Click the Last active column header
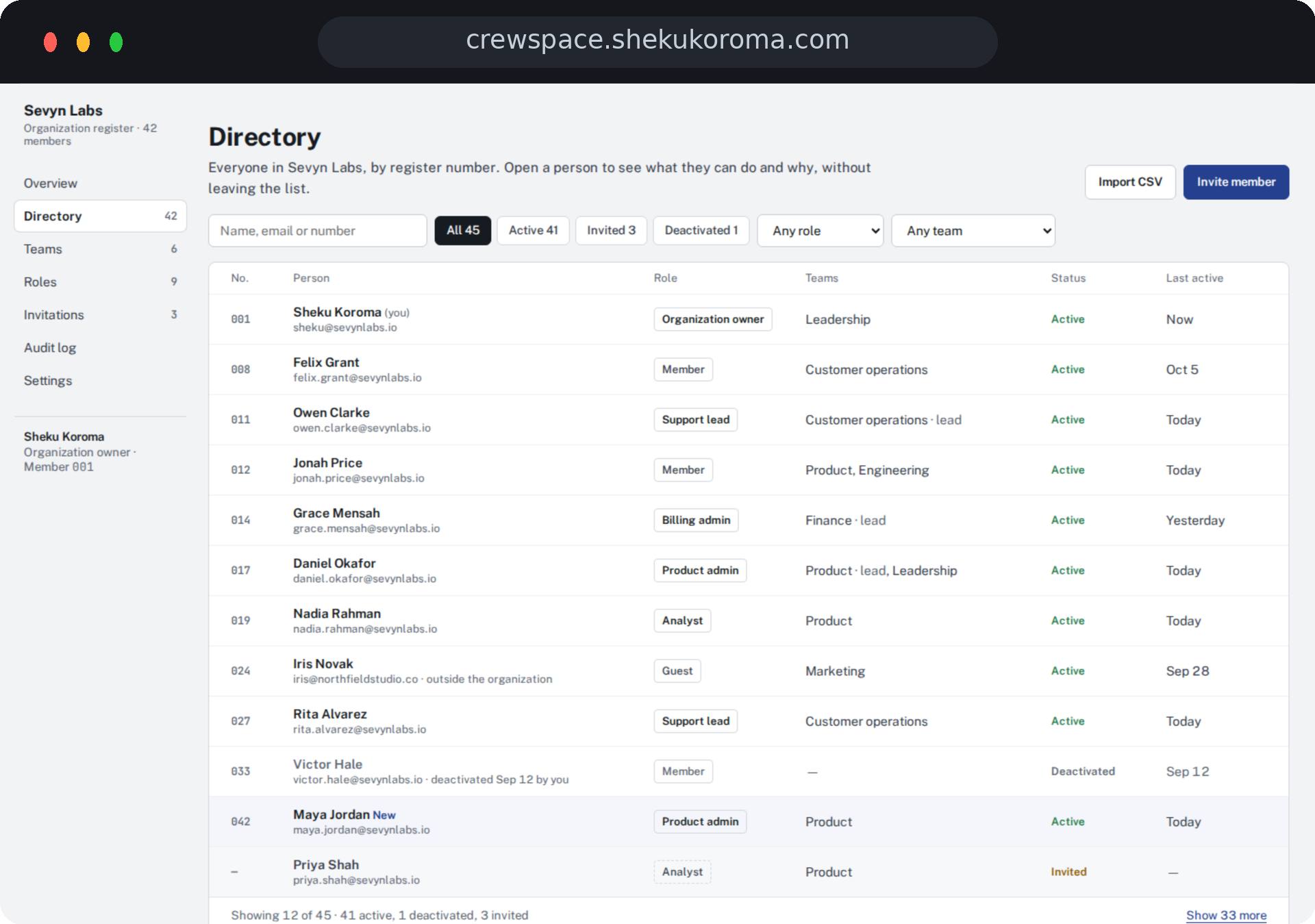The height and width of the screenshot is (924, 1315). click(1194, 278)
